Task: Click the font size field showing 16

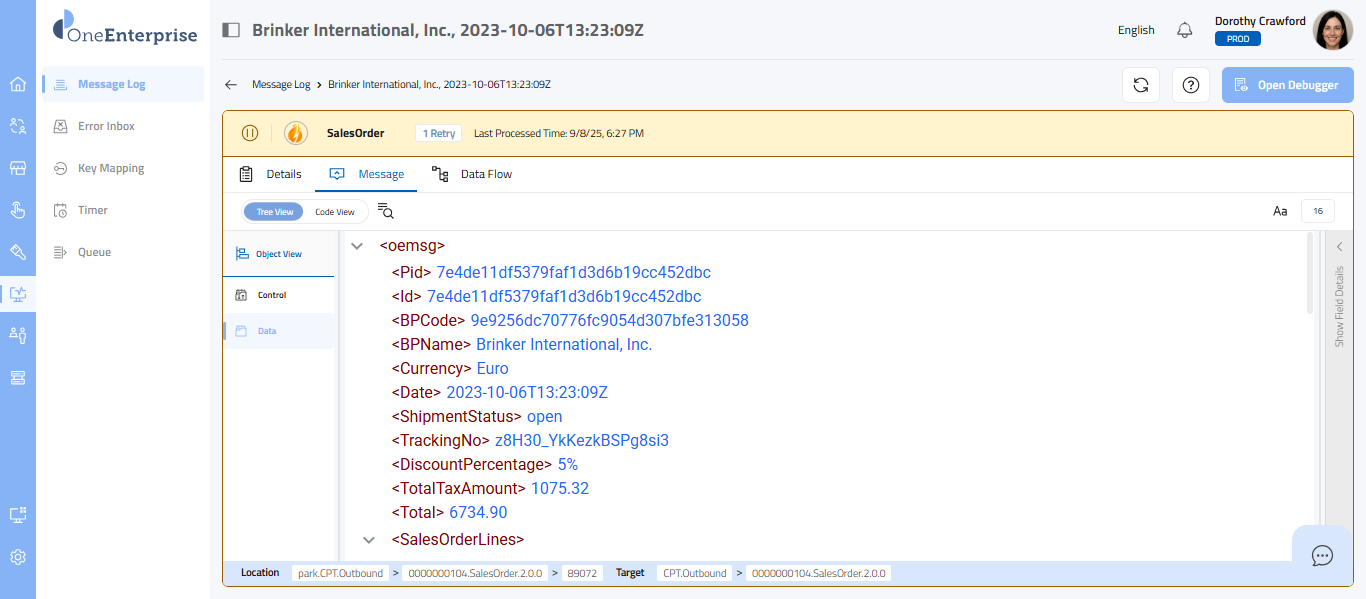Action: pos(1317,211)
